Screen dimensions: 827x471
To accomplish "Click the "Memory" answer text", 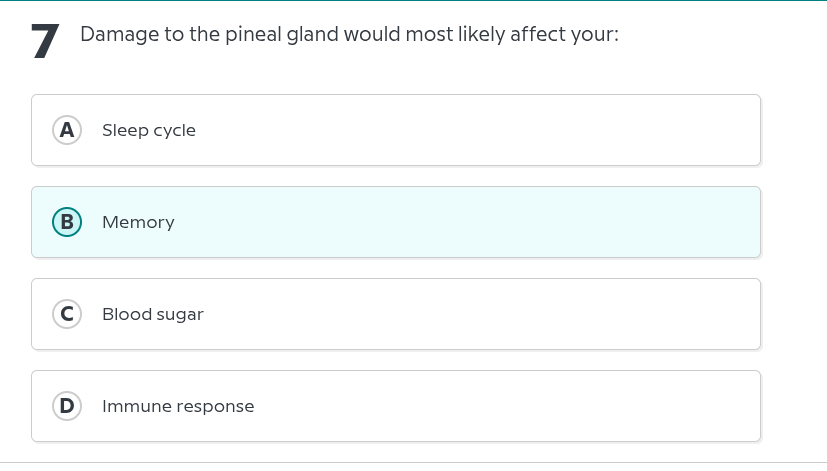I will pyautogui.click(x=138, y=222).
